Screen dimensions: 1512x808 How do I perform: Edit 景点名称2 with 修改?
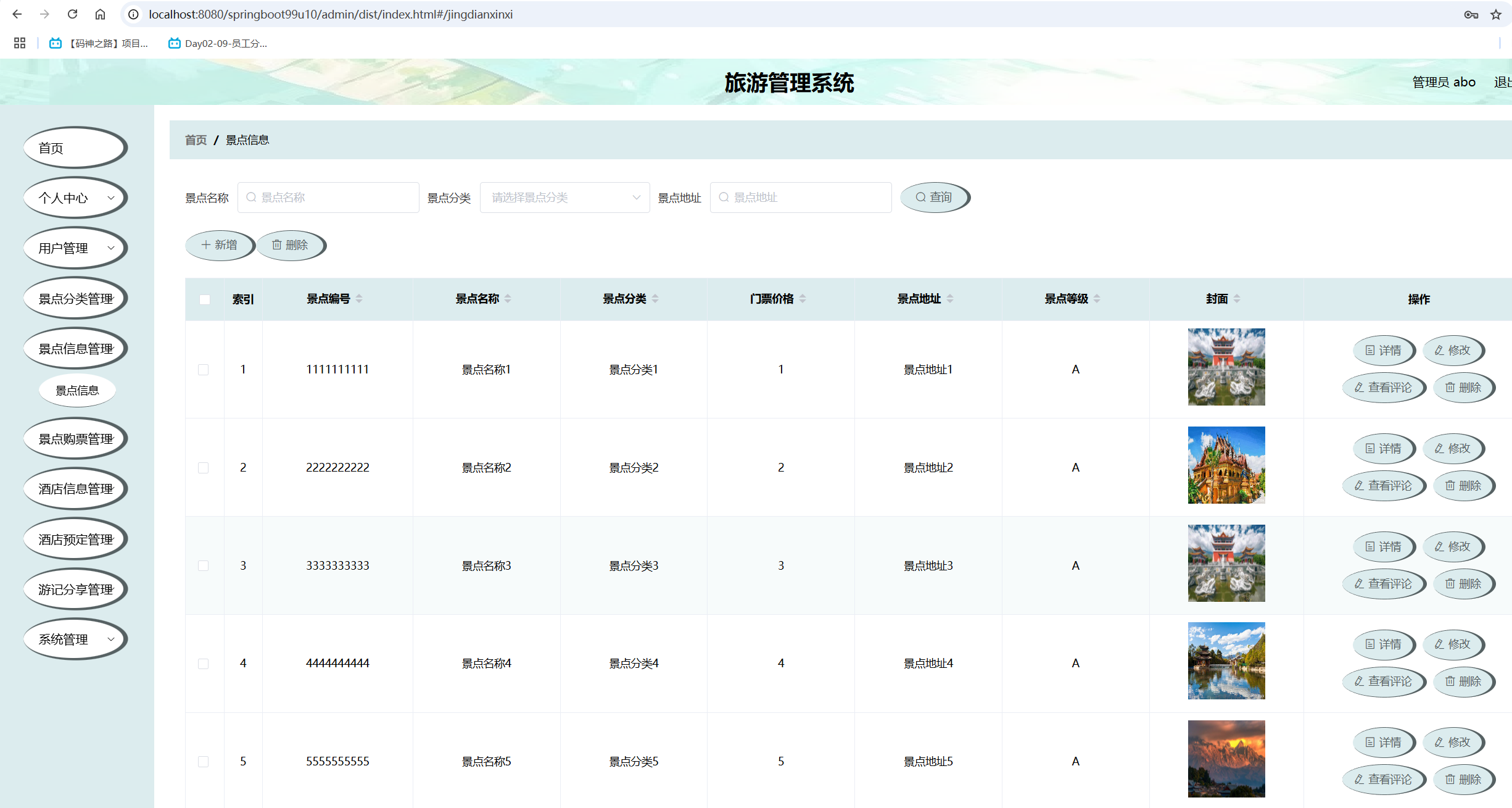pyautogui.click(x=1453, y=449)
